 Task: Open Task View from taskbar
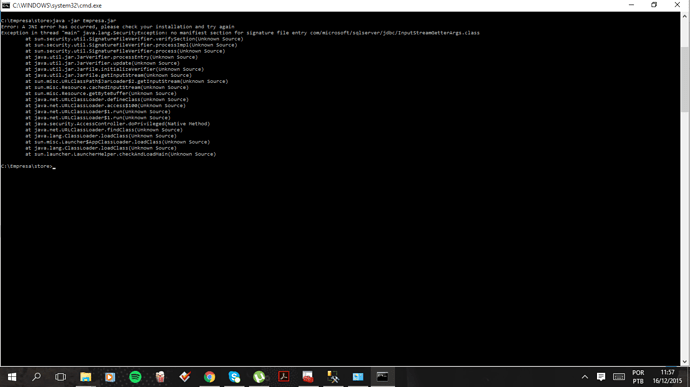(61, 377)
